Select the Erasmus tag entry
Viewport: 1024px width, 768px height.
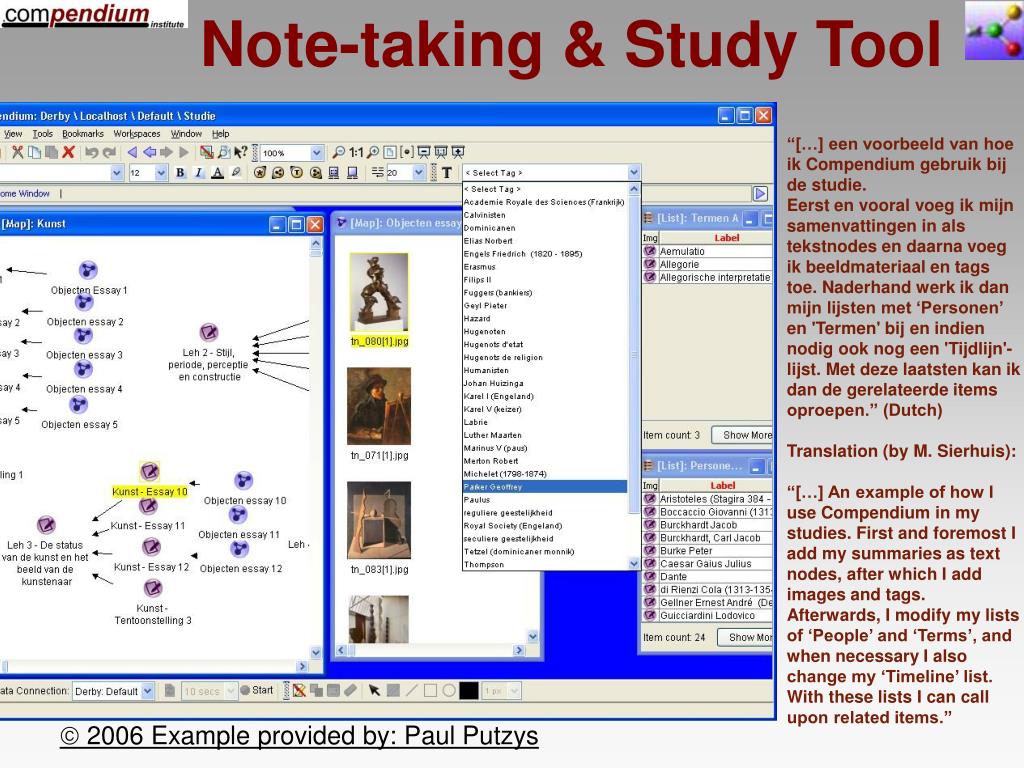pyautogui.click(x=545, y=266)
